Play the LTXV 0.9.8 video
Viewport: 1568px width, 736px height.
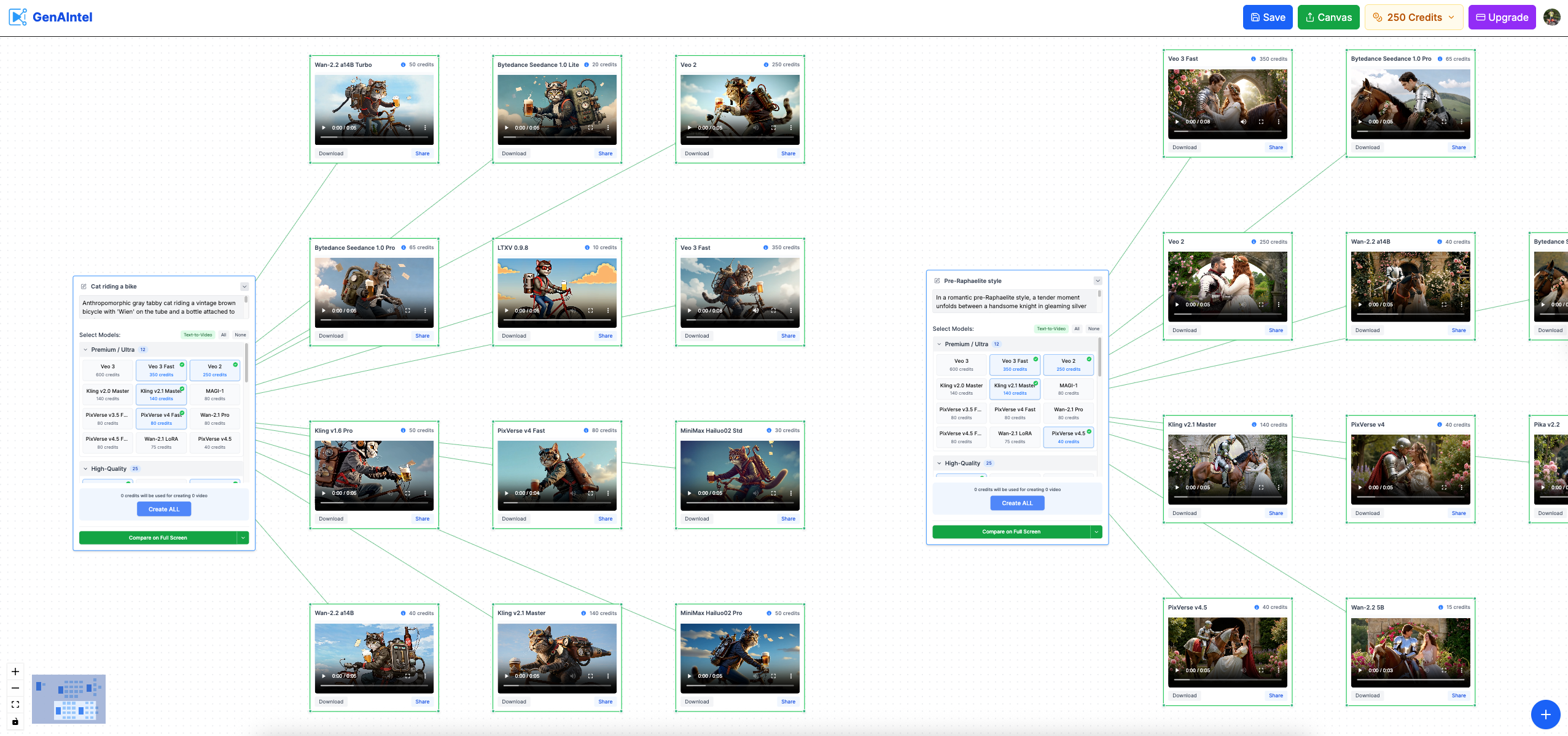pyautogui.click(x=507, y=311)
